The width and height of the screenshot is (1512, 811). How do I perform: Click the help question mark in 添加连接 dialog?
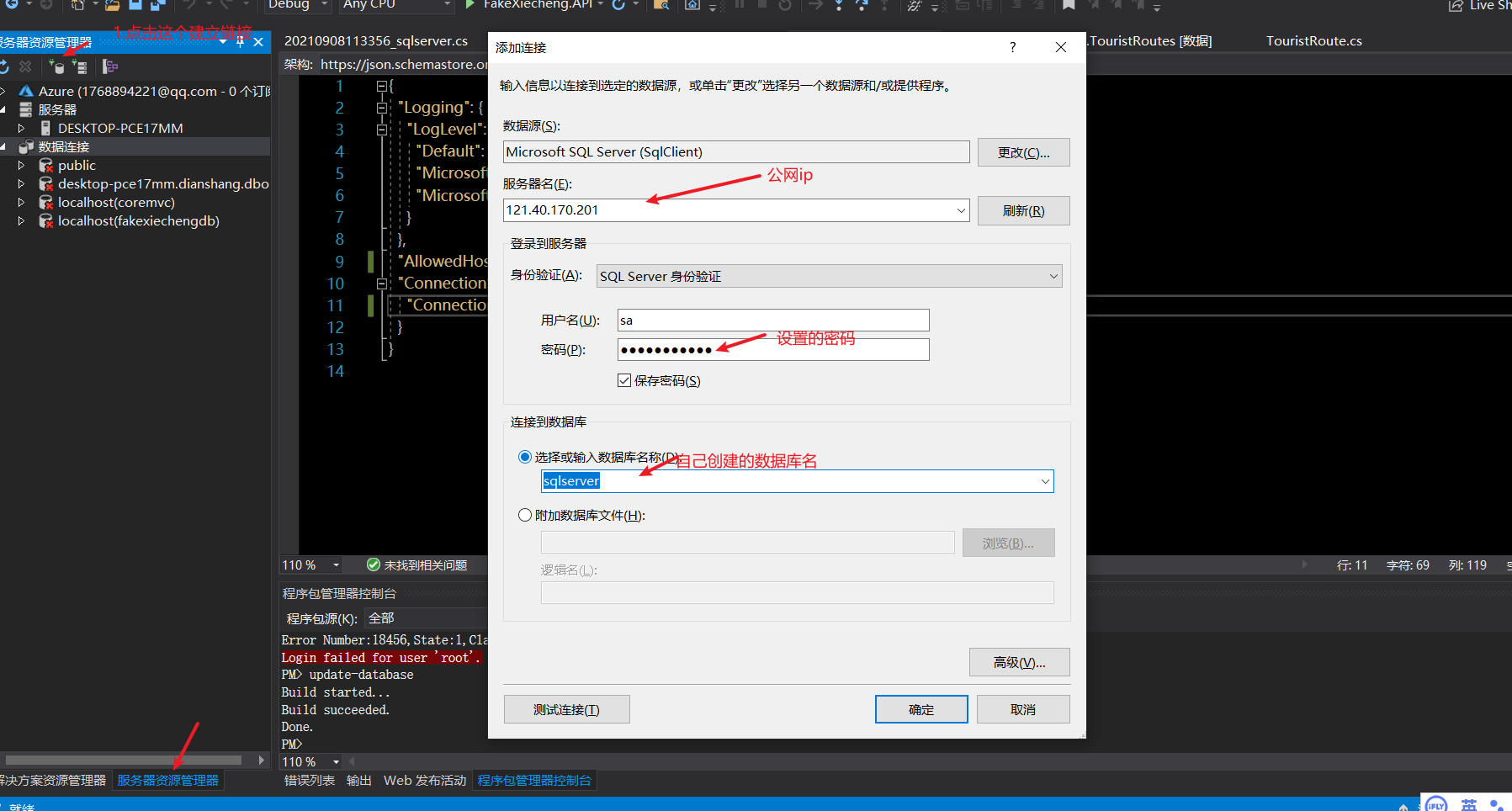(x=1013, y=47)
